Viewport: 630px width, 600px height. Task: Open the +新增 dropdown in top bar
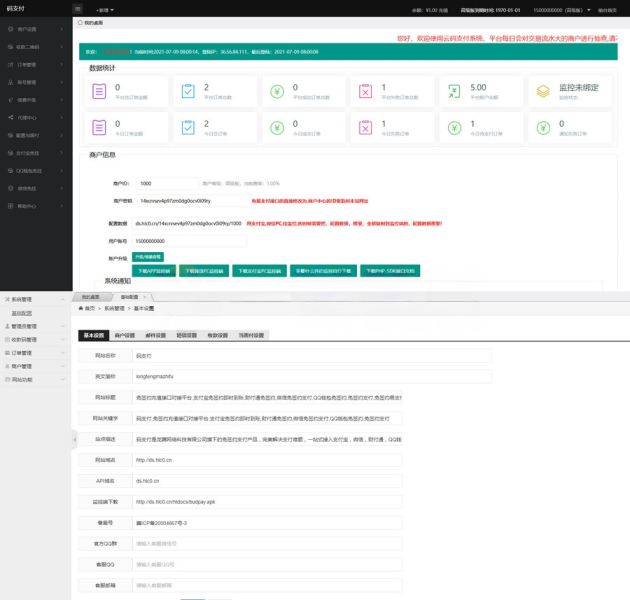tap(104, 8)
